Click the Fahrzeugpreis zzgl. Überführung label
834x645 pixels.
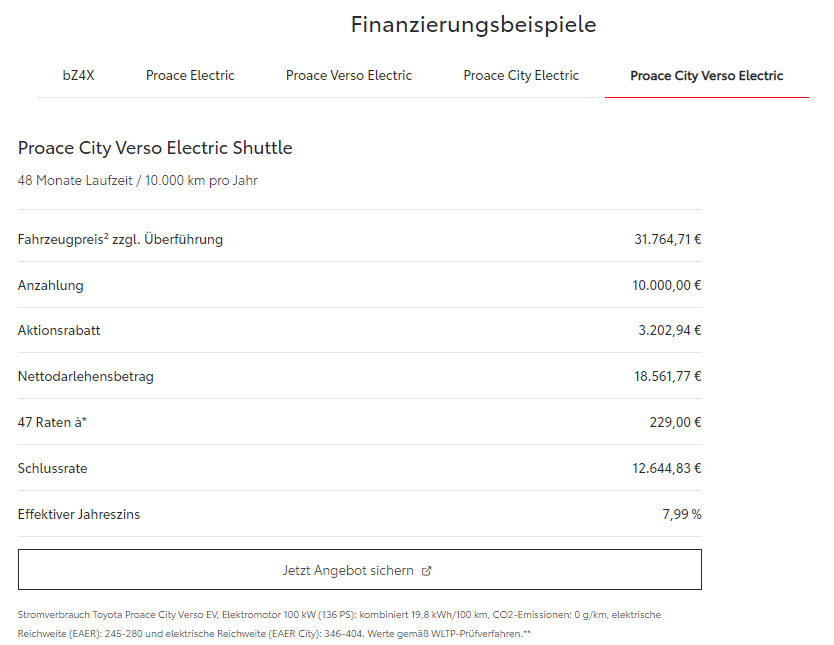(x=120, y=240)
